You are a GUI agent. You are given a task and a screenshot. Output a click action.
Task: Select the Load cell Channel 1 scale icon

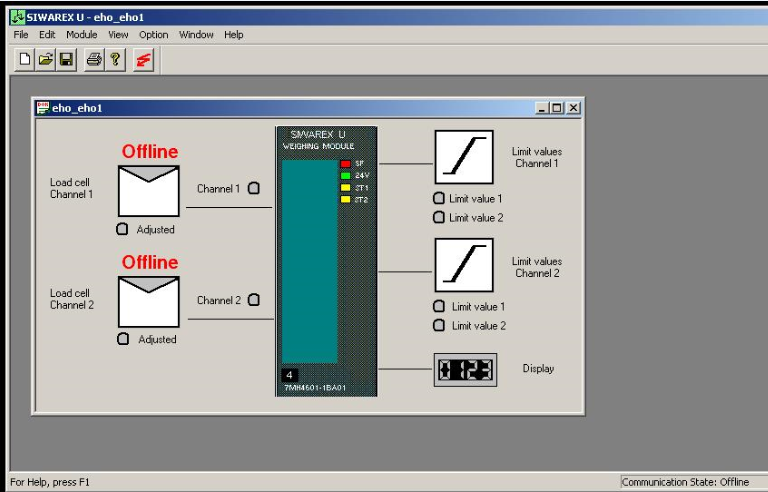point(148,191)
